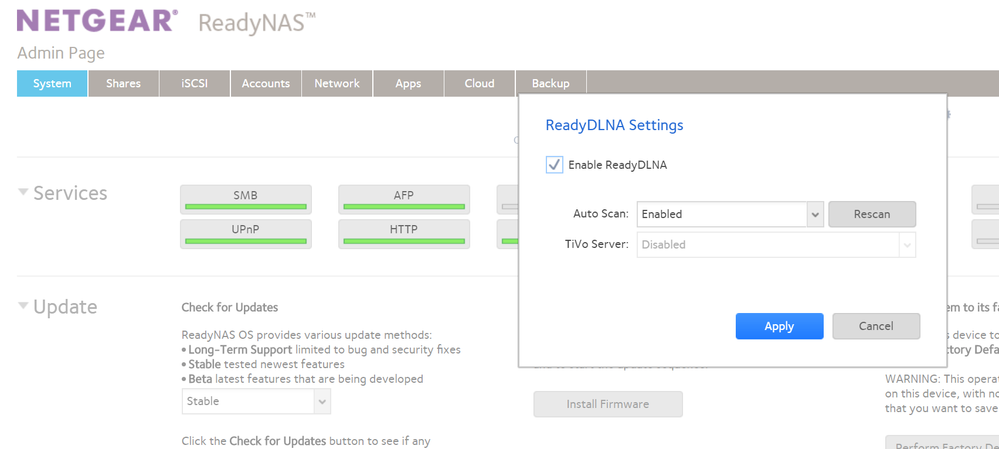Open the TiVo Server dropdown
The width and height of the screenshot is (999, 449).
(x=776, y=245)
